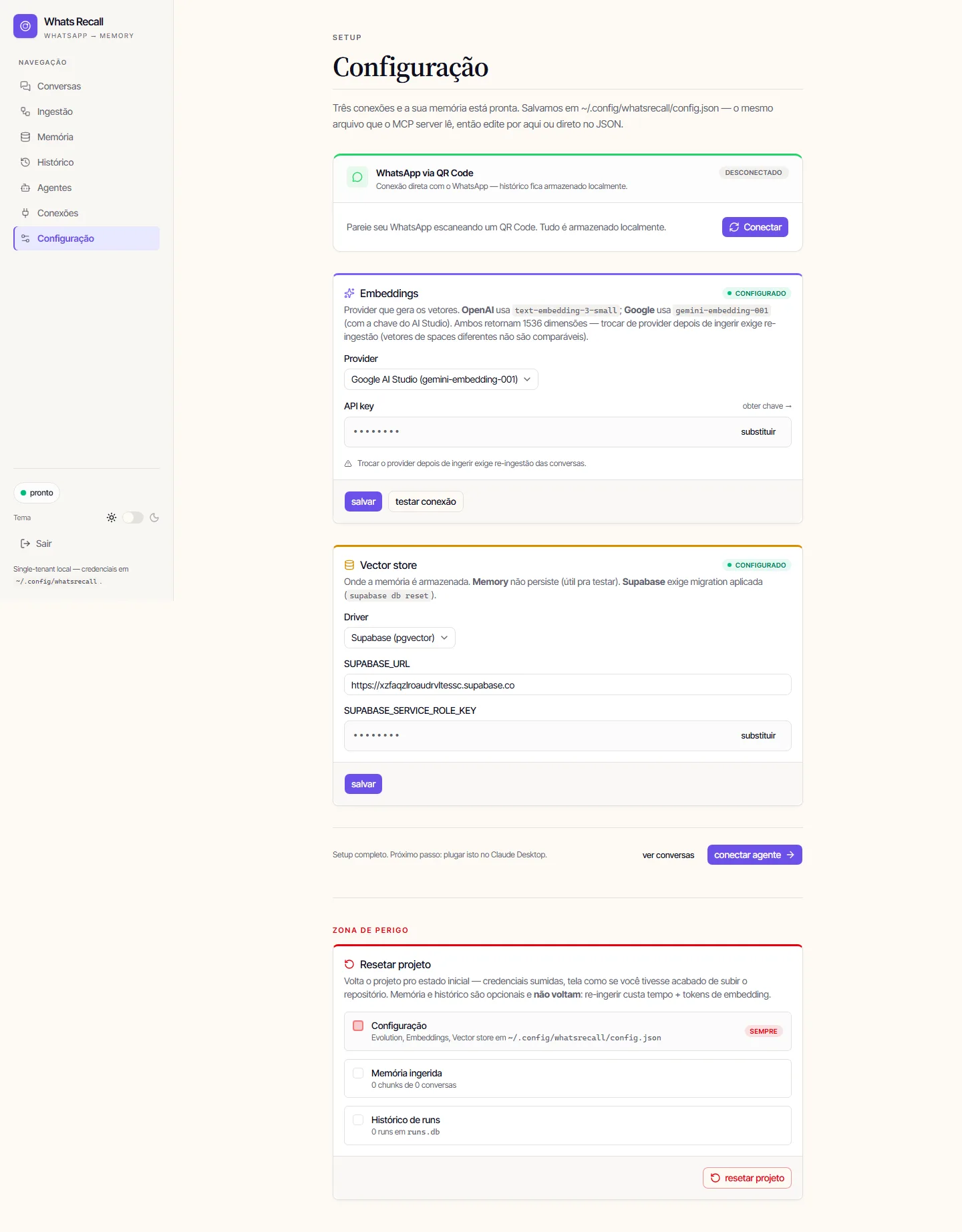Screen dimensions: 962x1232
Task: Click the pronto status pill
Action: [x=37, y=493]
